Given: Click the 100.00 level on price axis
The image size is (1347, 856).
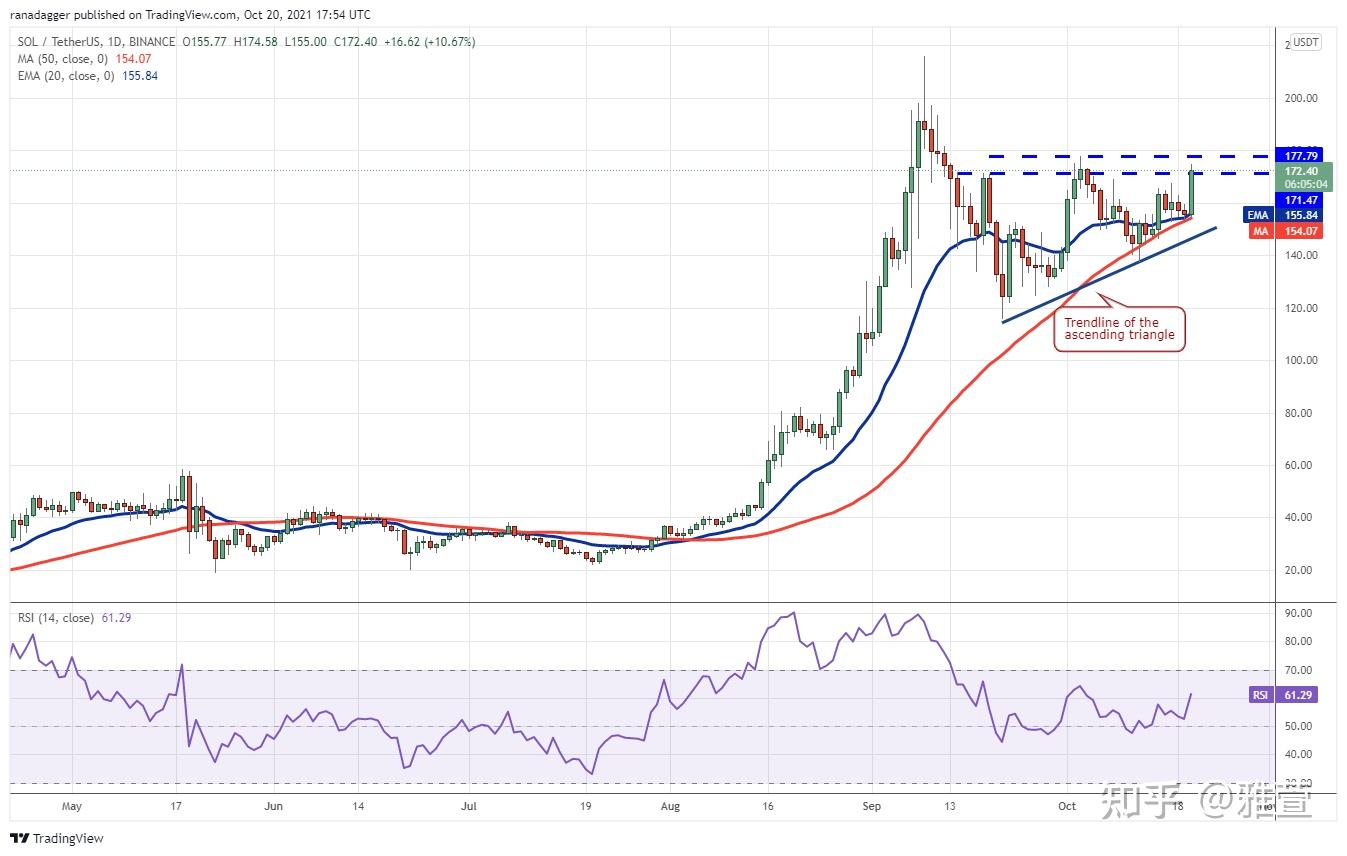Looking at the screenshot, I should pyautogui.click(x=1301, y=360).
